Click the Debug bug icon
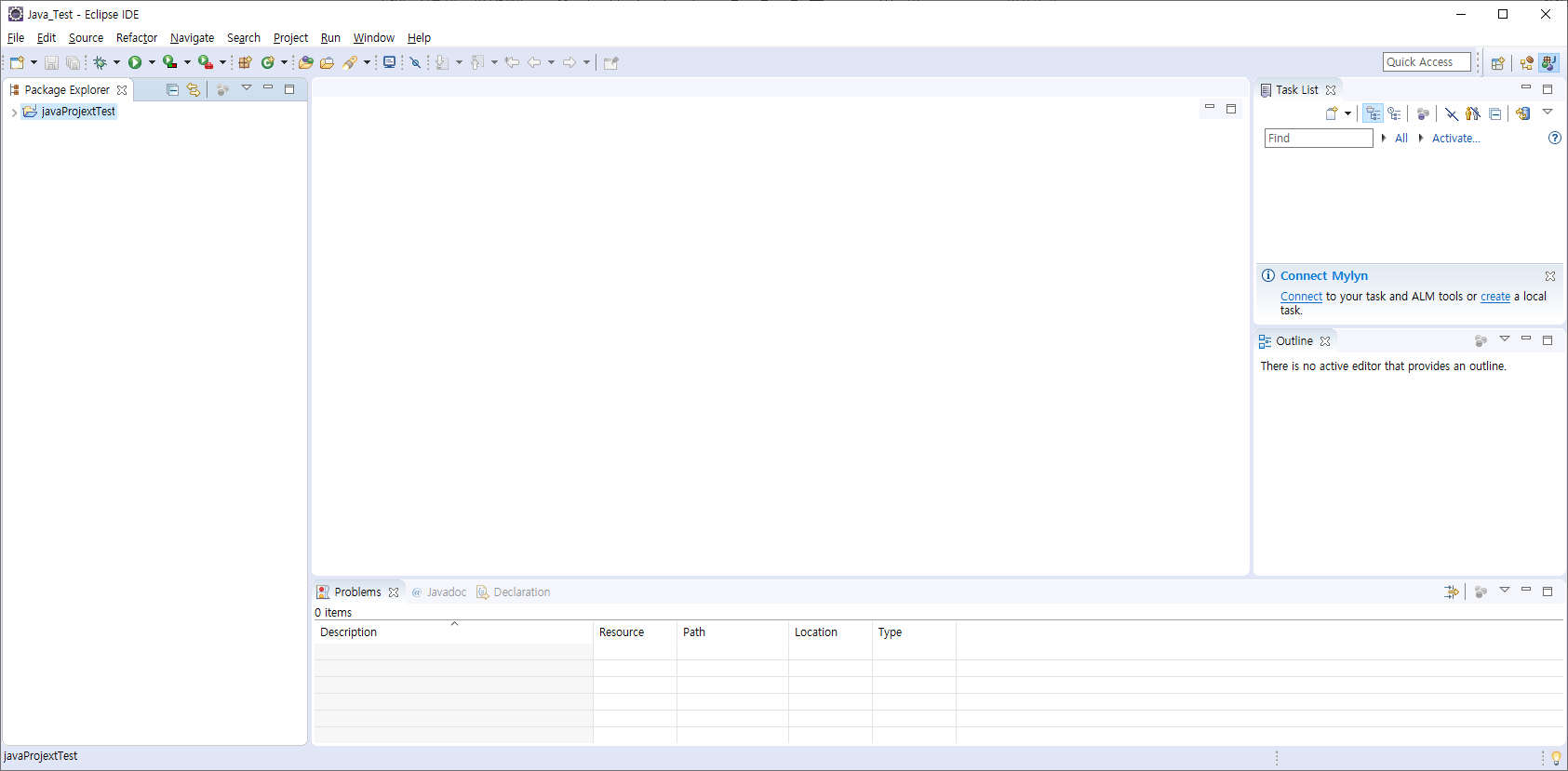This screenshot has height=771, width=1568. 100,62
